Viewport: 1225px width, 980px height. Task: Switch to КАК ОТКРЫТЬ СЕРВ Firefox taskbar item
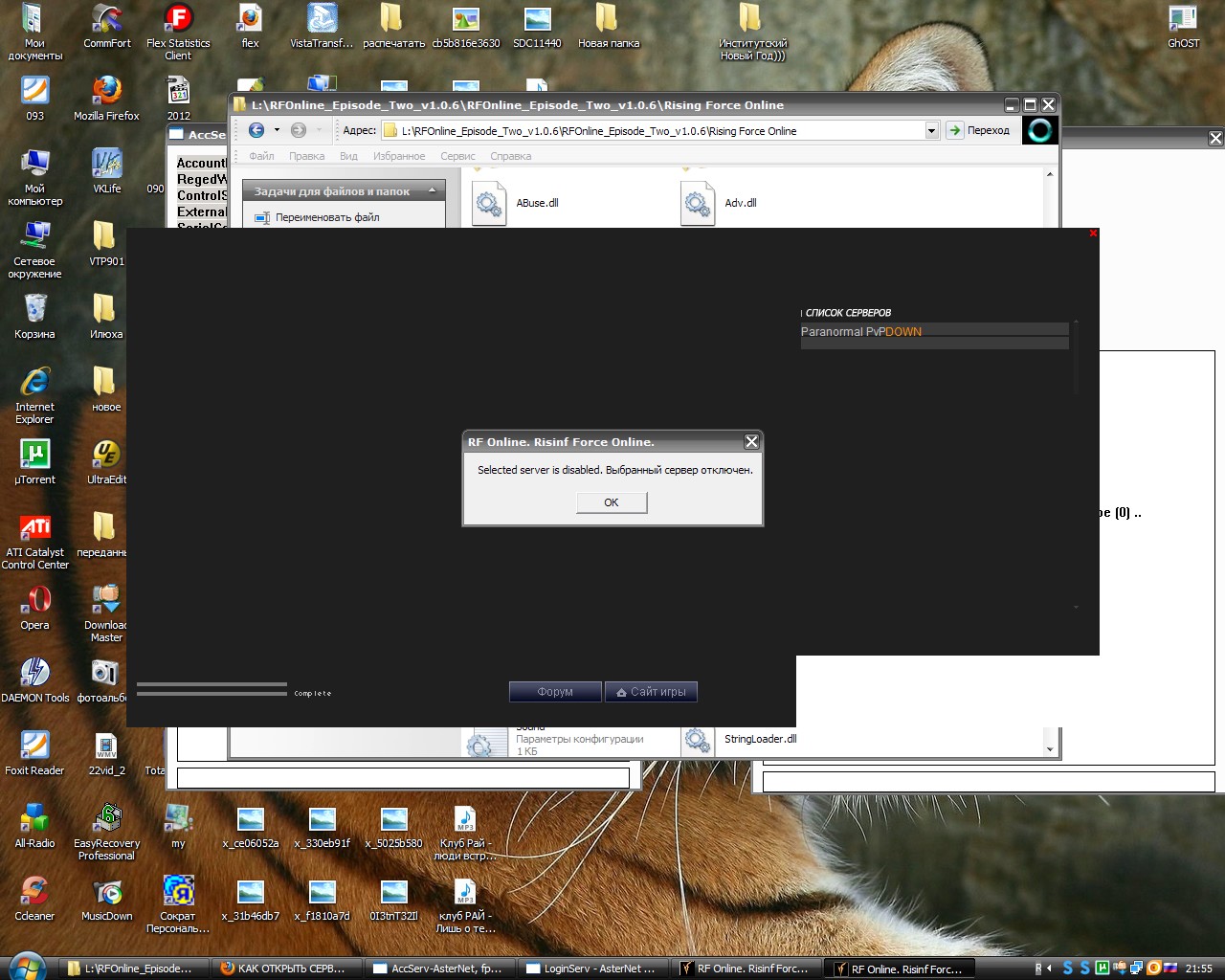pos(287,969)
